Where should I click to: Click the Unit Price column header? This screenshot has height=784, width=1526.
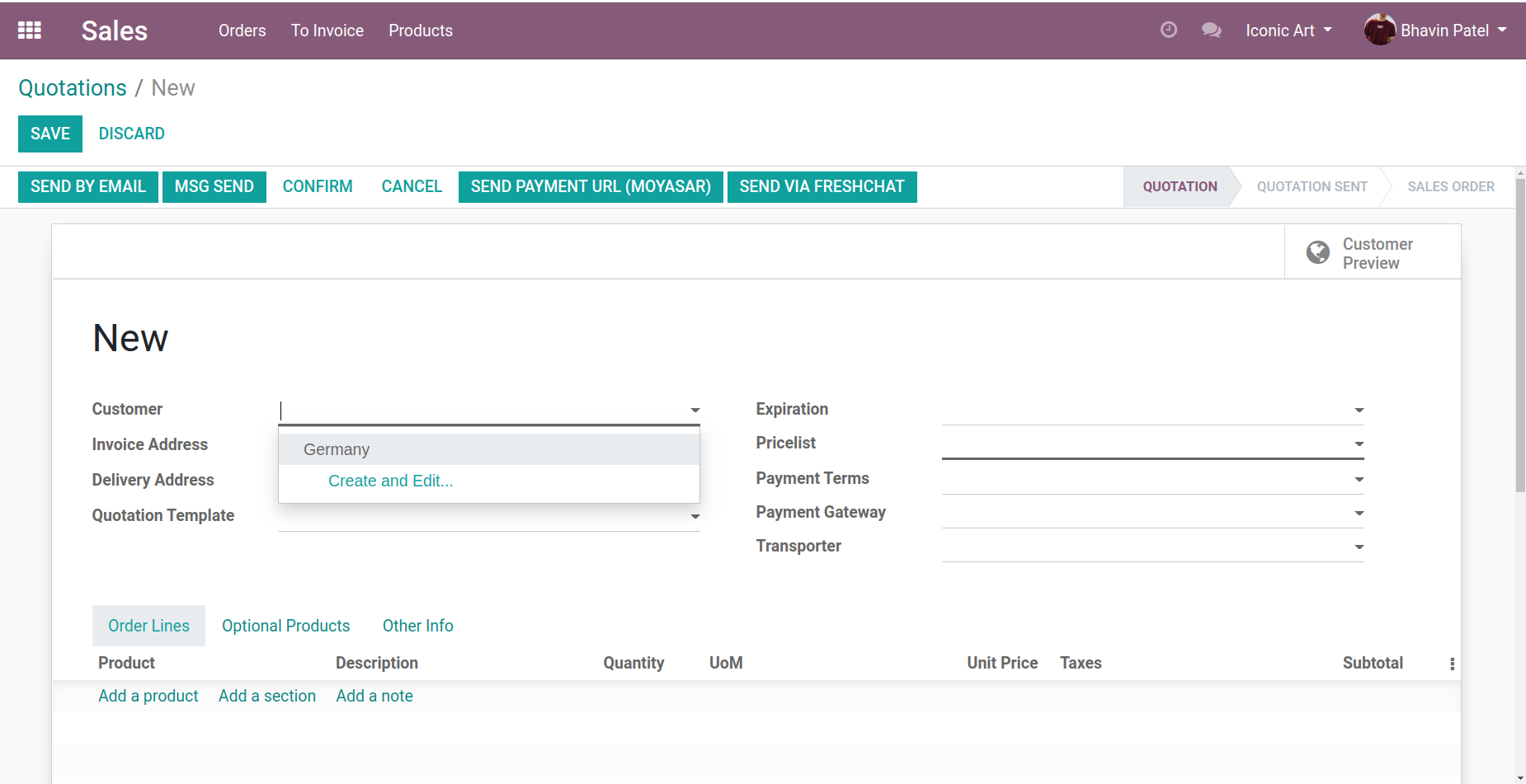click(x=1002, y=663)
